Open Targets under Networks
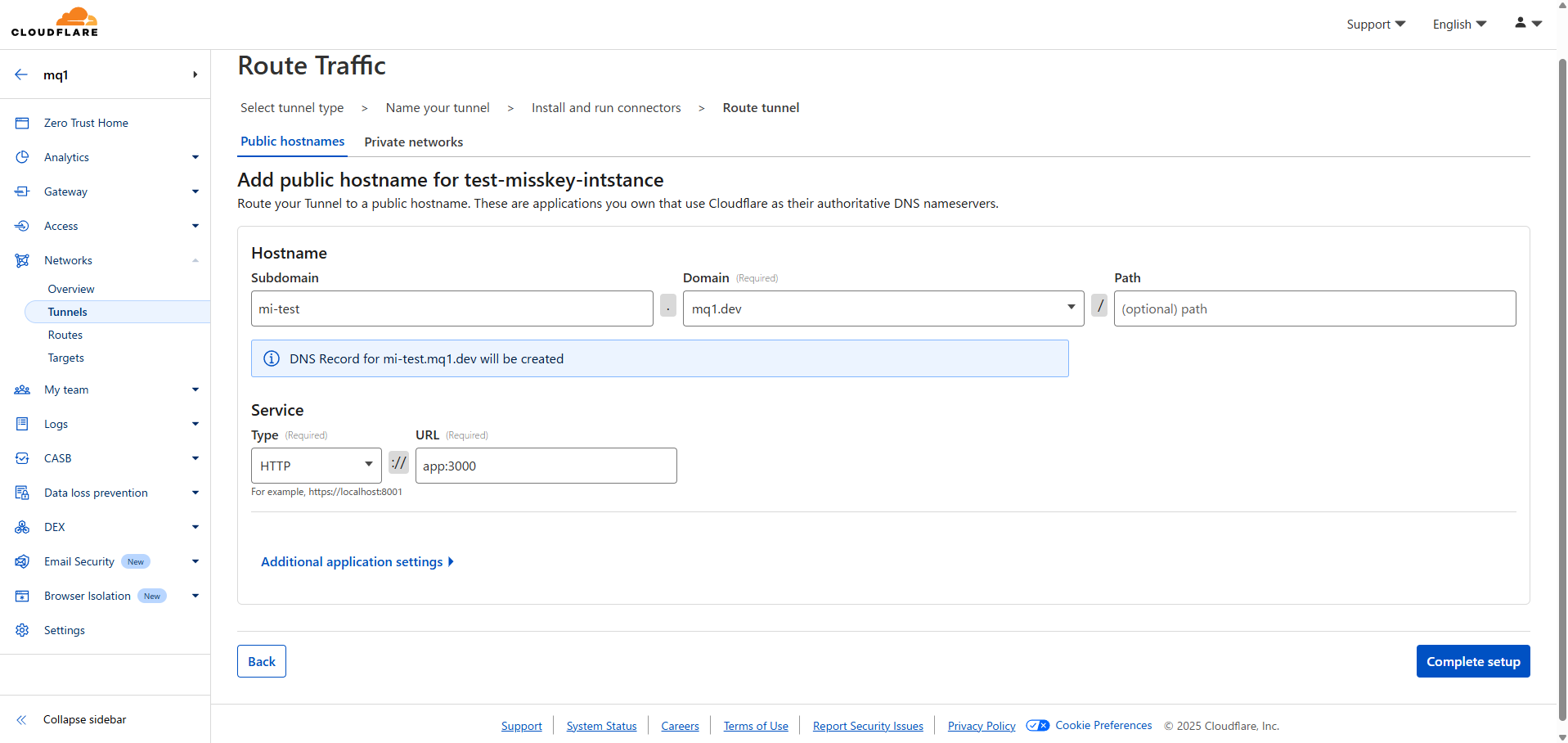This screenshot has width=1568, height=743. click(66, 358)
